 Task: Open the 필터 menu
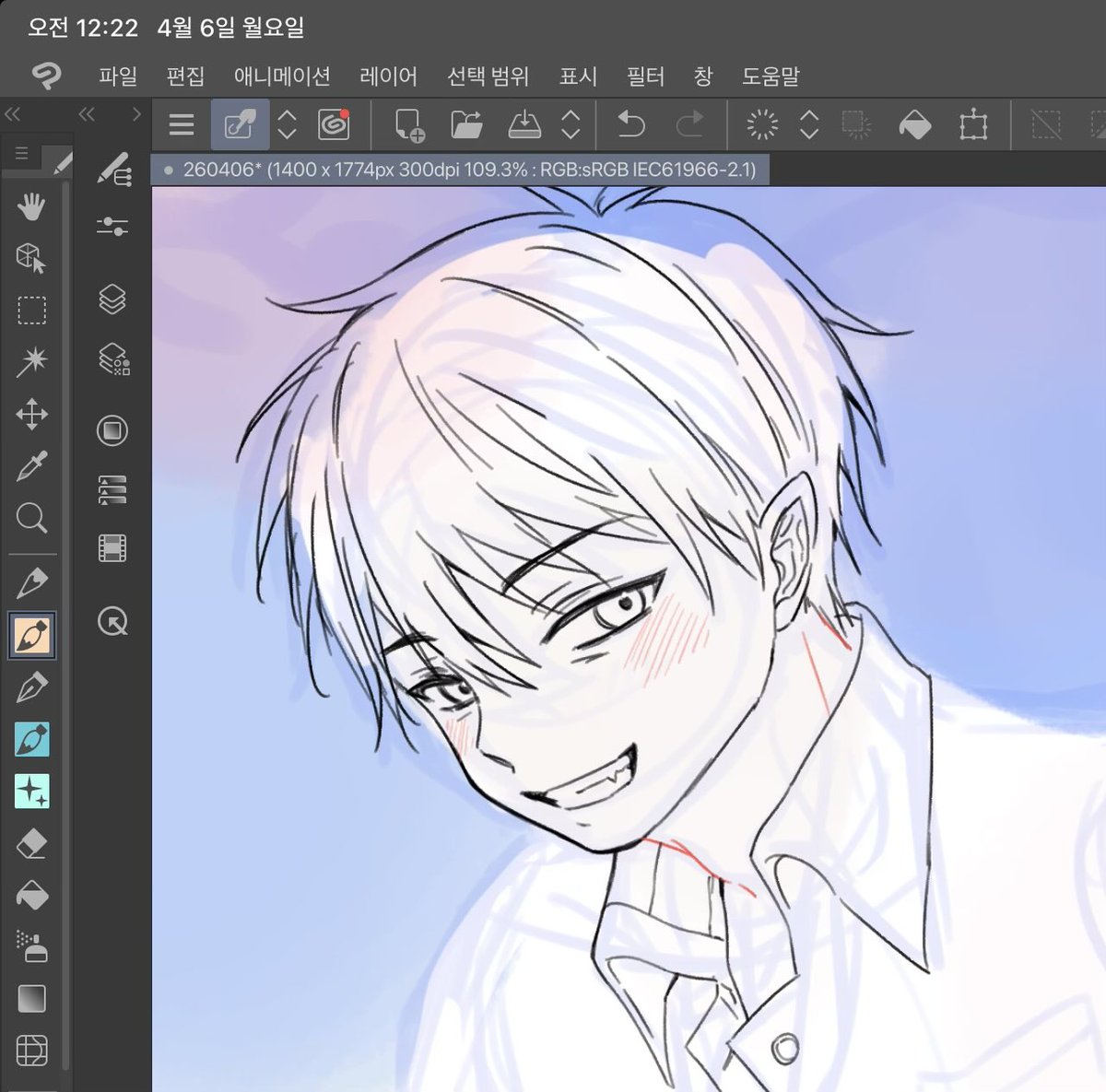point(645,77)
